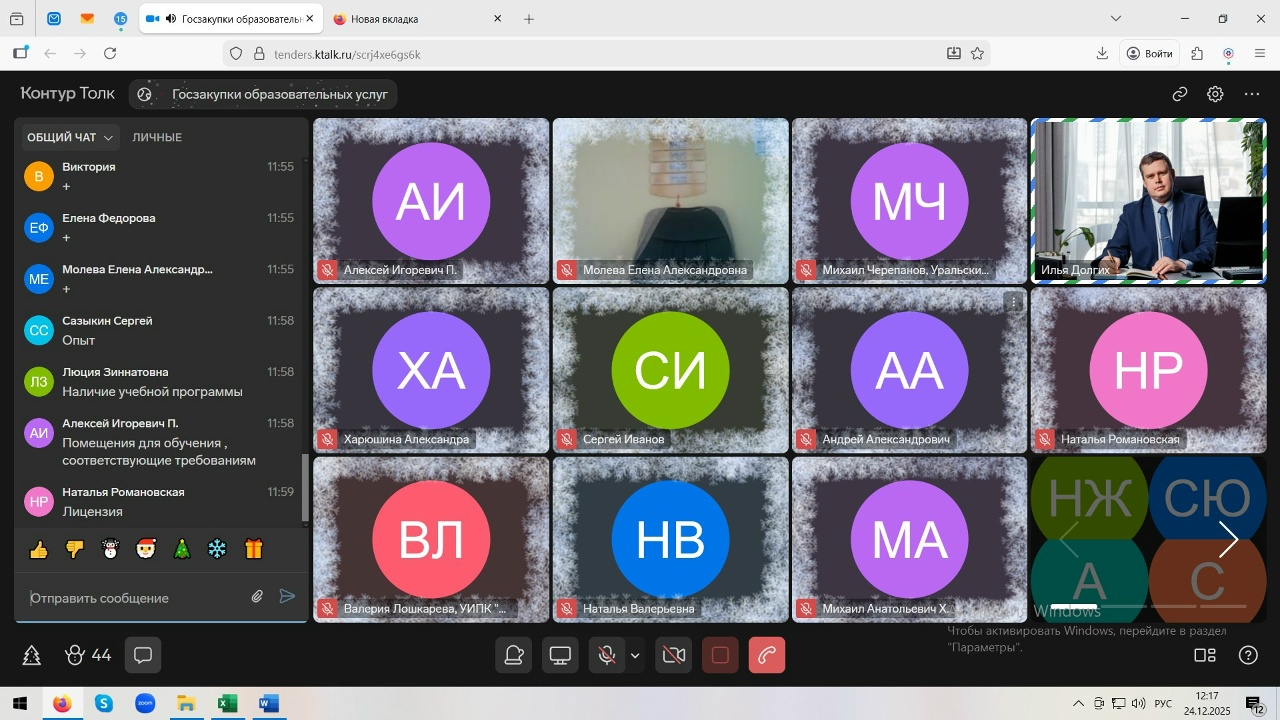Expand the ОБЩИЙ ЧАТ dropdown

pyautogui.click(x=70, y=137)
